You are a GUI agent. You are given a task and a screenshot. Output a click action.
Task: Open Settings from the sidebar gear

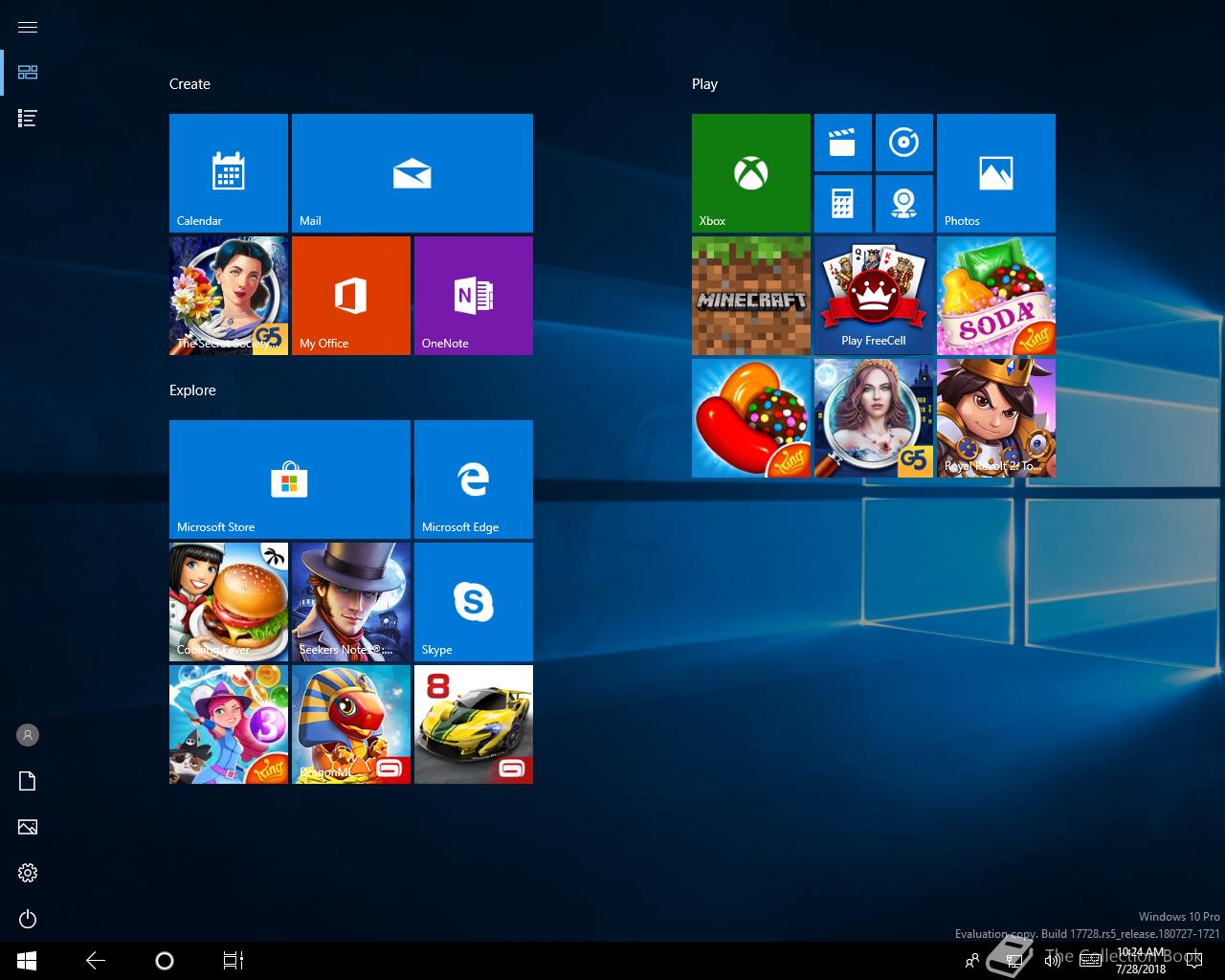pyautogui.click(x=28, y=873)
